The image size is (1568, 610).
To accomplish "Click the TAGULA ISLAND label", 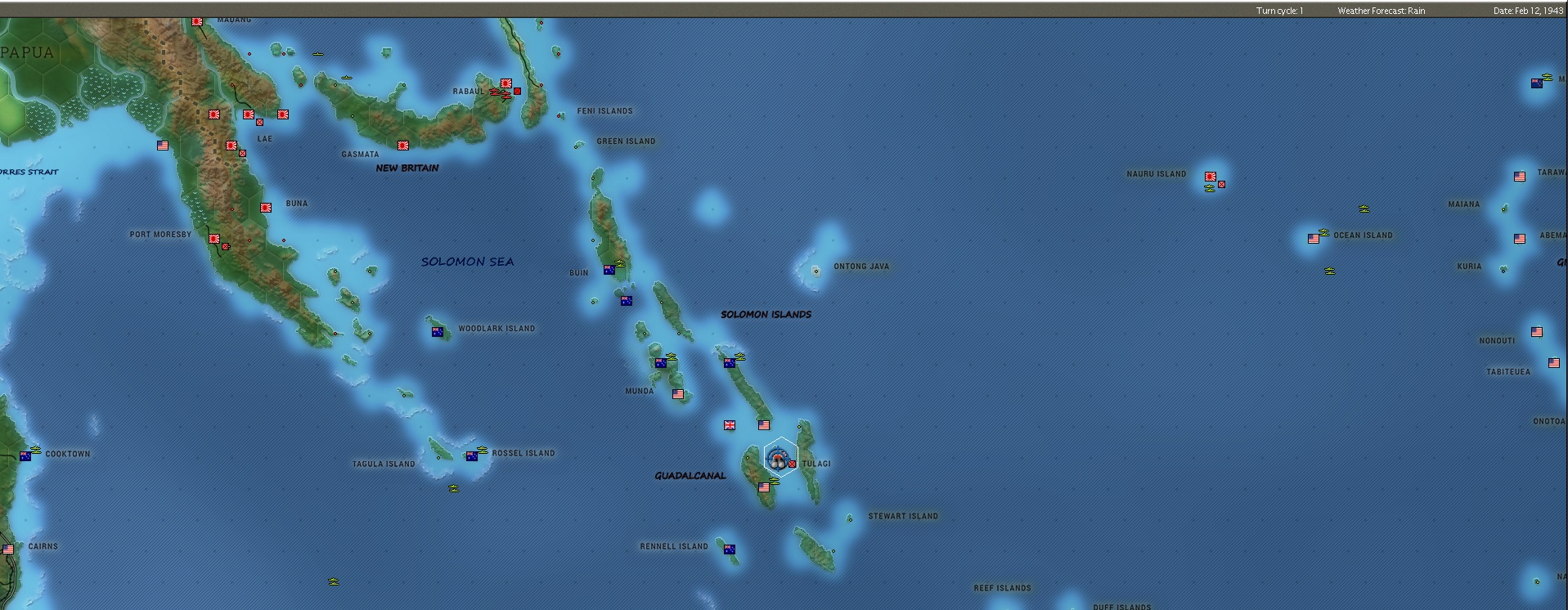I will (384, 464).
